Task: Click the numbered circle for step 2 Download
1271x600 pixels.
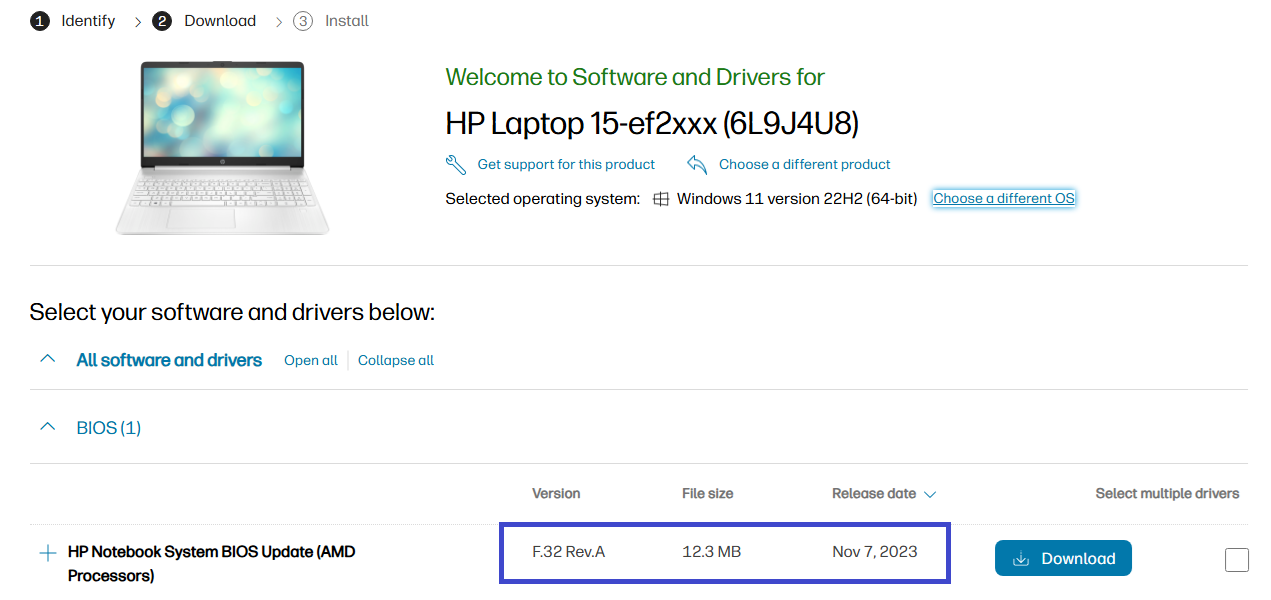Action: click(x=161, y=20)
